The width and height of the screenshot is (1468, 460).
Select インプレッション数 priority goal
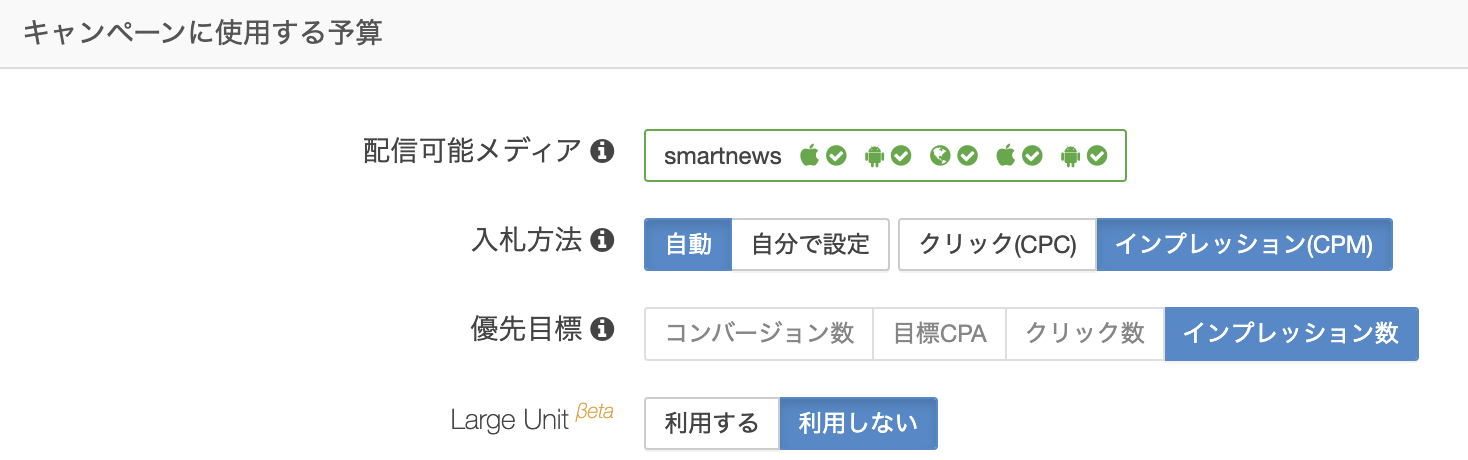tap(1291, 333)
